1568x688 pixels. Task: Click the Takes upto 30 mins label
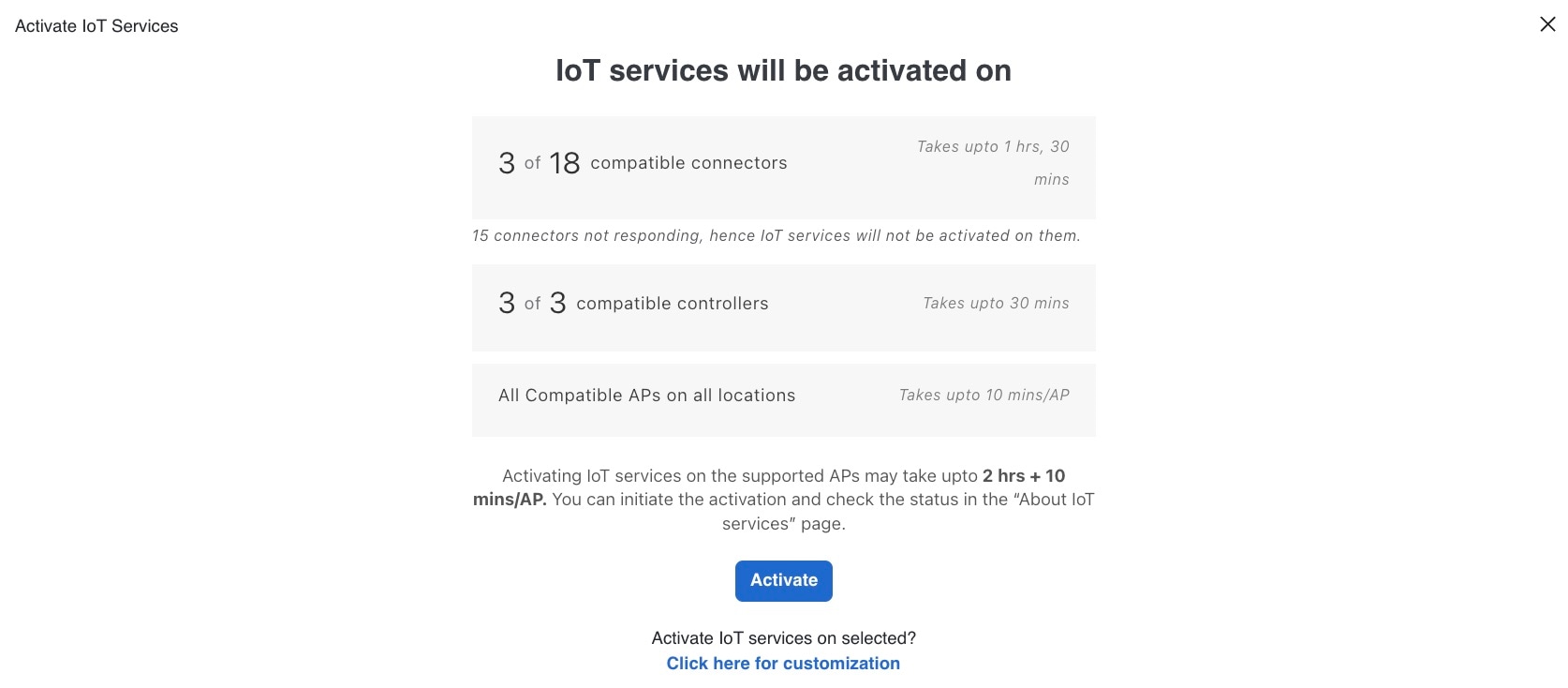pos(996,304)
